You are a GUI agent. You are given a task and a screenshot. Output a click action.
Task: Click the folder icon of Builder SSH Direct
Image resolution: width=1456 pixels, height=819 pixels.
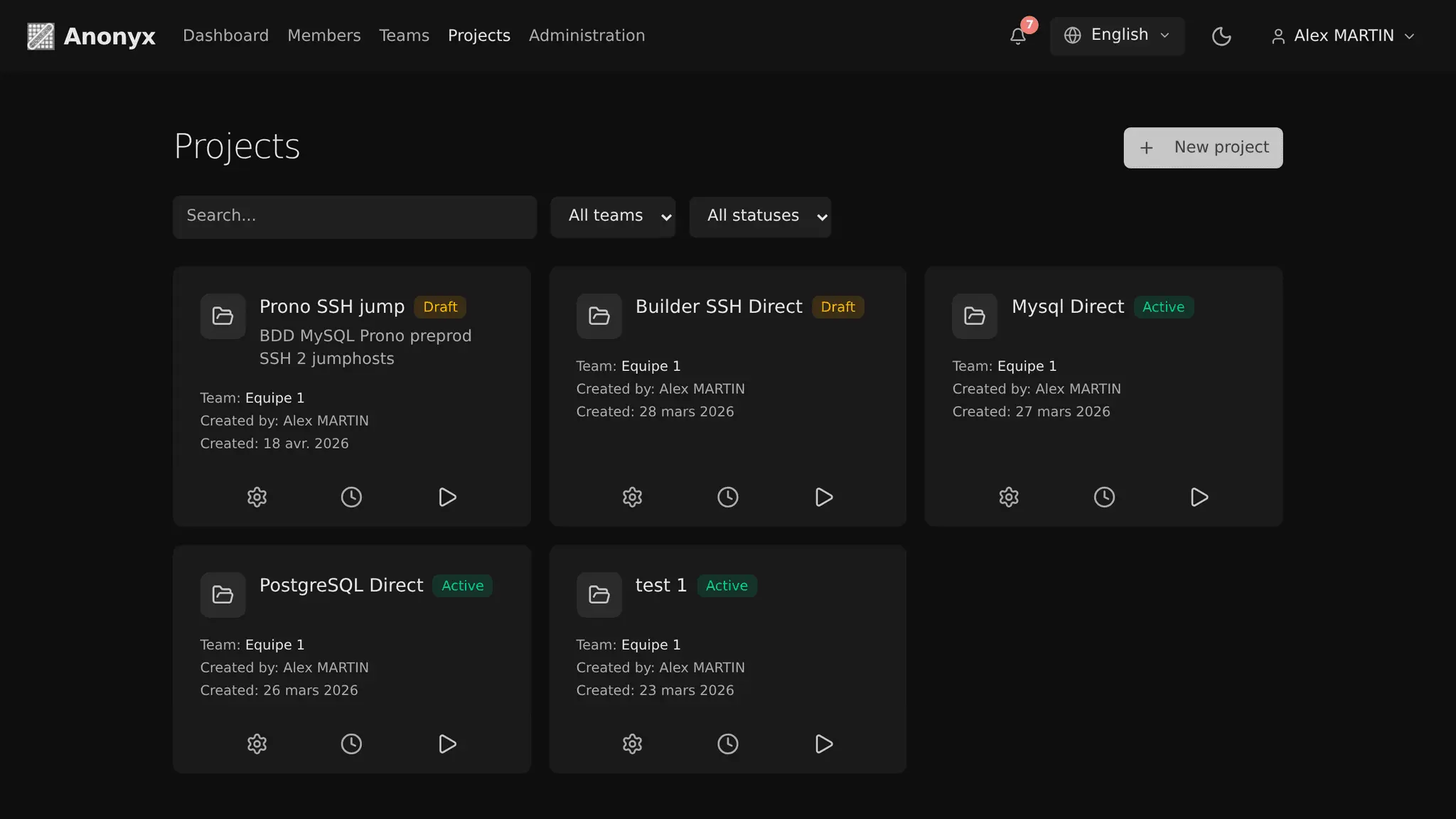click(x=599, y=316)
